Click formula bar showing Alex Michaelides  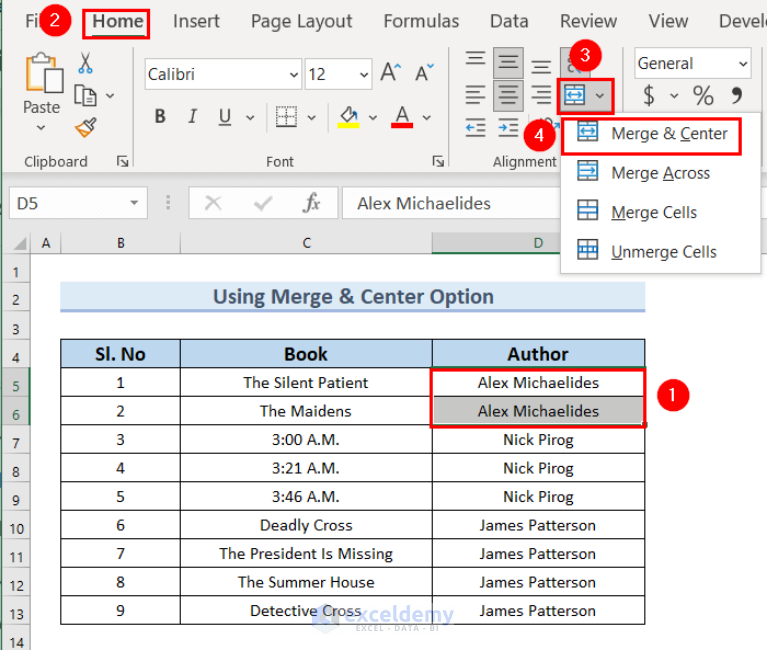(451, 203)
